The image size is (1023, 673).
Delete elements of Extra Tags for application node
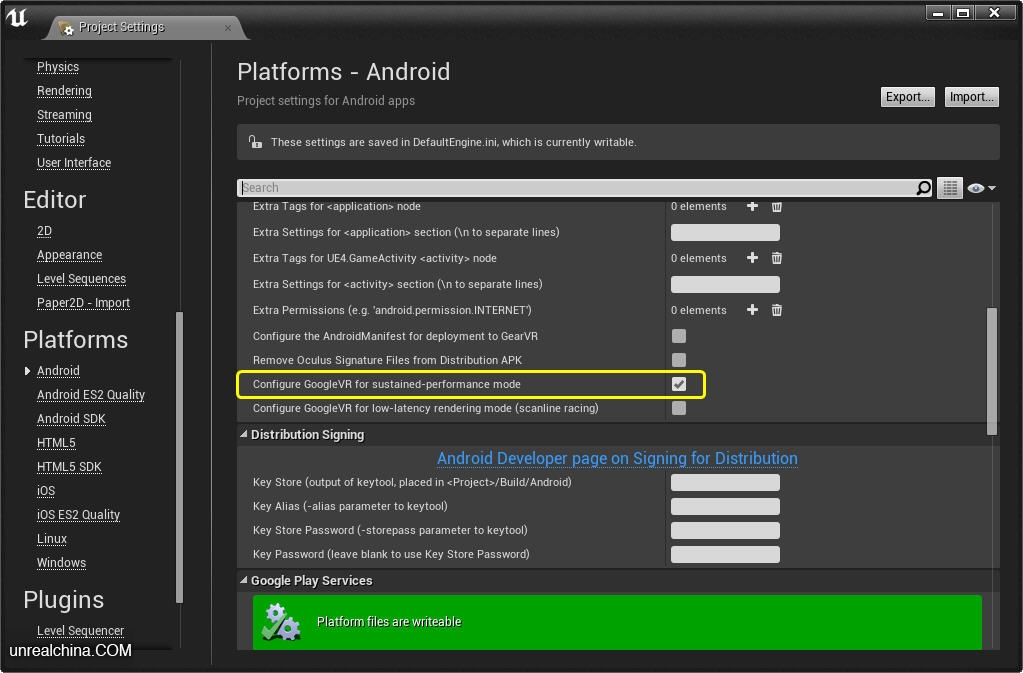776,206
